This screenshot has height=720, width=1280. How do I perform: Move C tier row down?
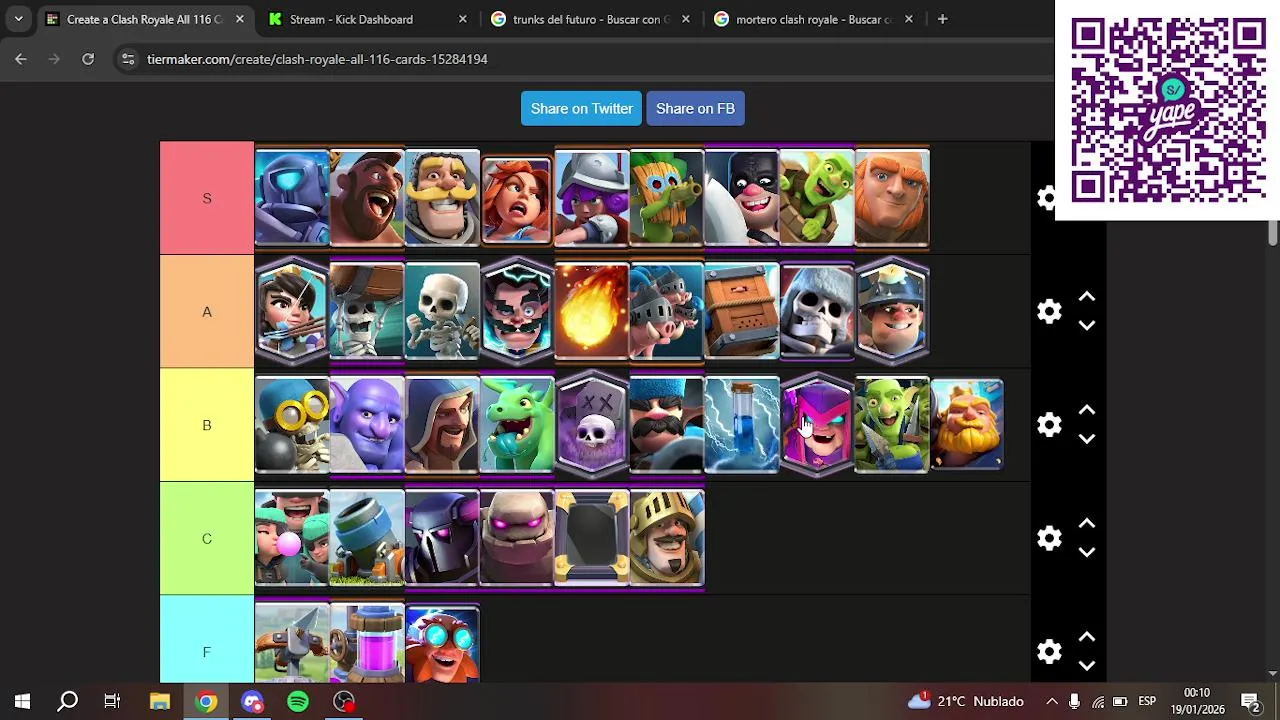point(1087,552)
